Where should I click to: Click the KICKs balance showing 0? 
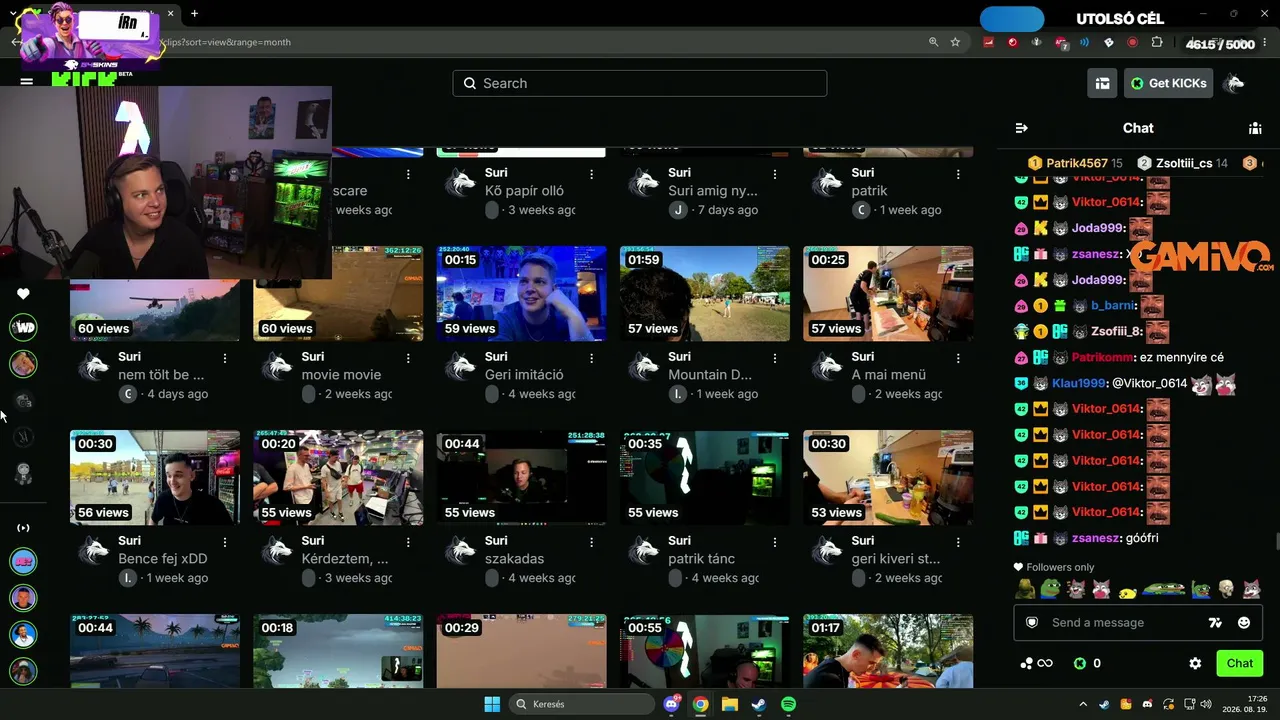click(x=1088, y=663)
